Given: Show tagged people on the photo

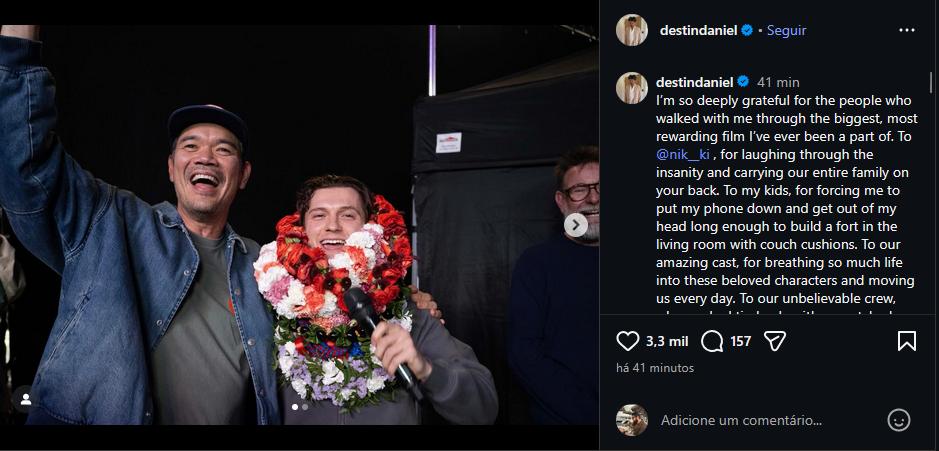Looking at the screenshot, I should (26, 399).
